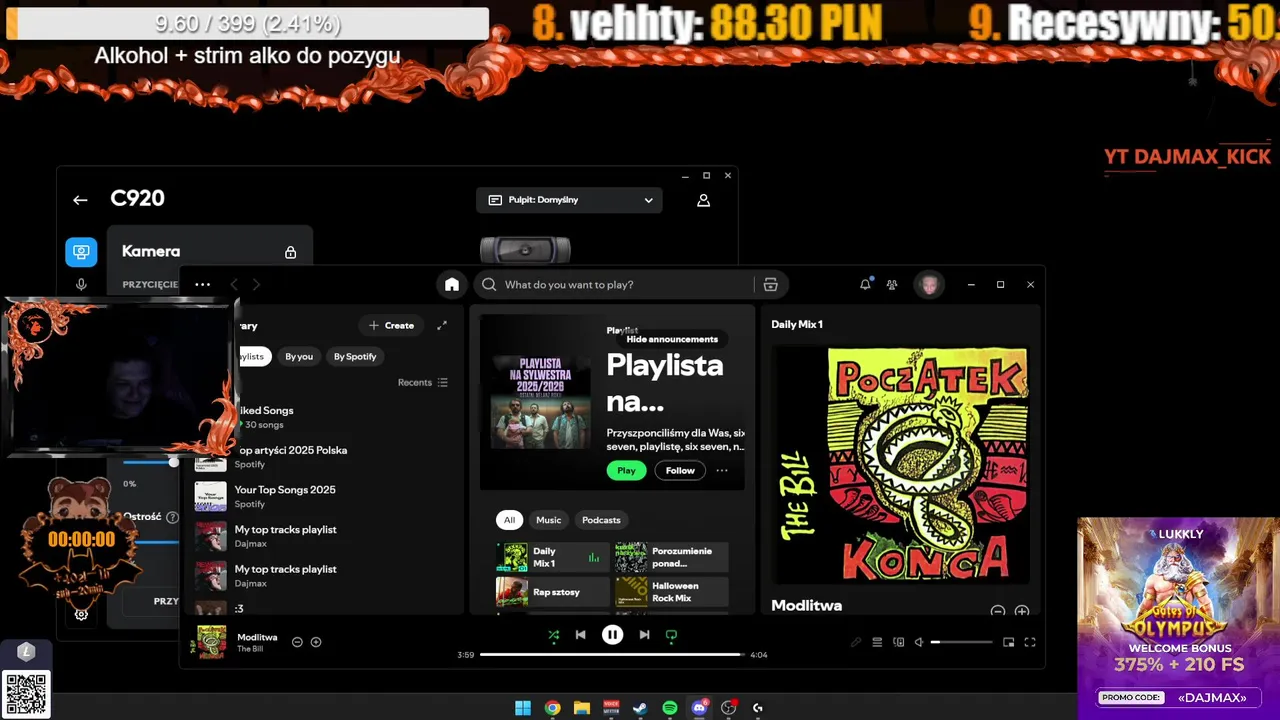Open Spotify notifications bell
The image size is (1280, 720).
pos(865,285)
